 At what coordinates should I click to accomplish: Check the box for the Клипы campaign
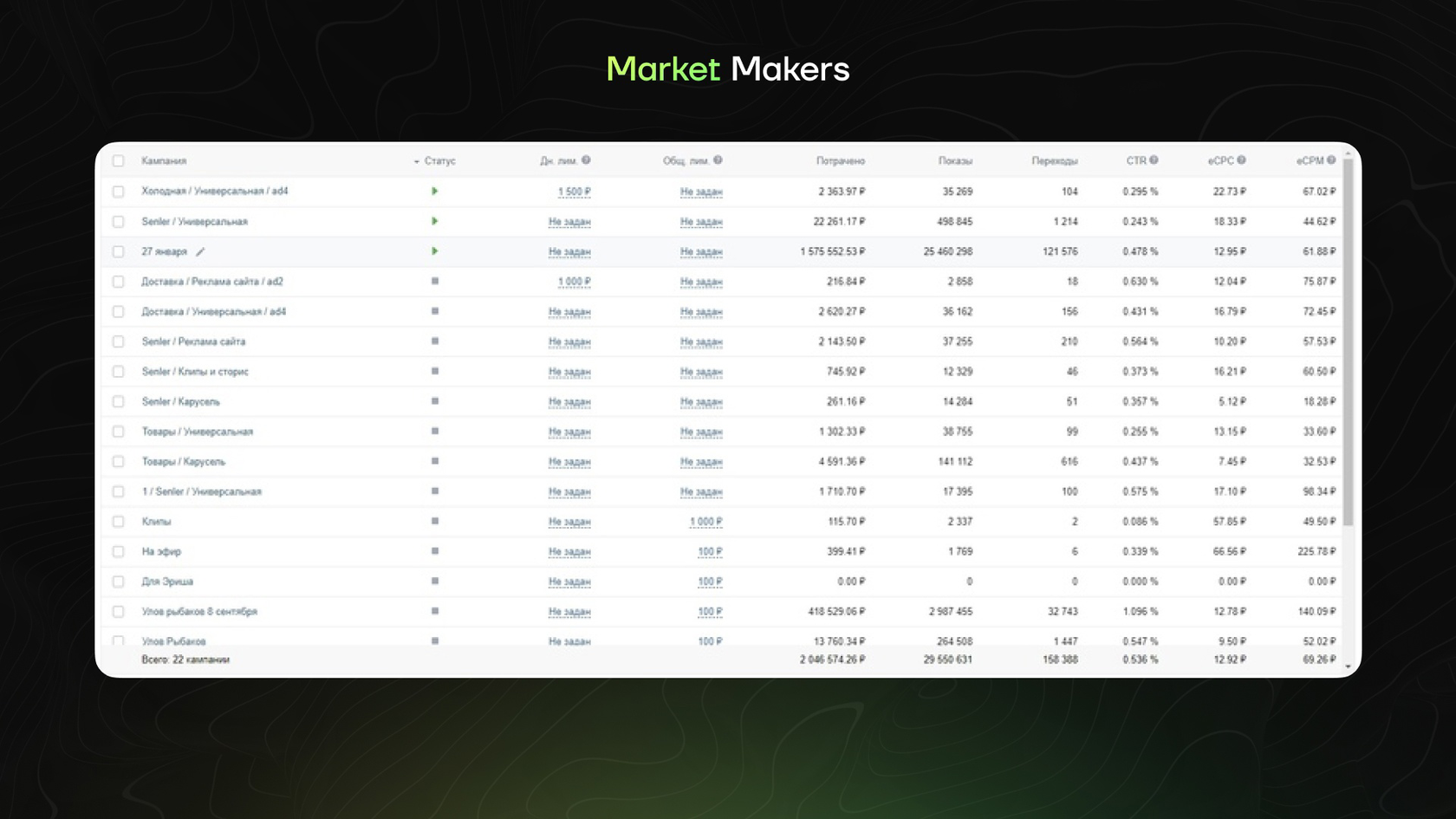pos(119,522)
